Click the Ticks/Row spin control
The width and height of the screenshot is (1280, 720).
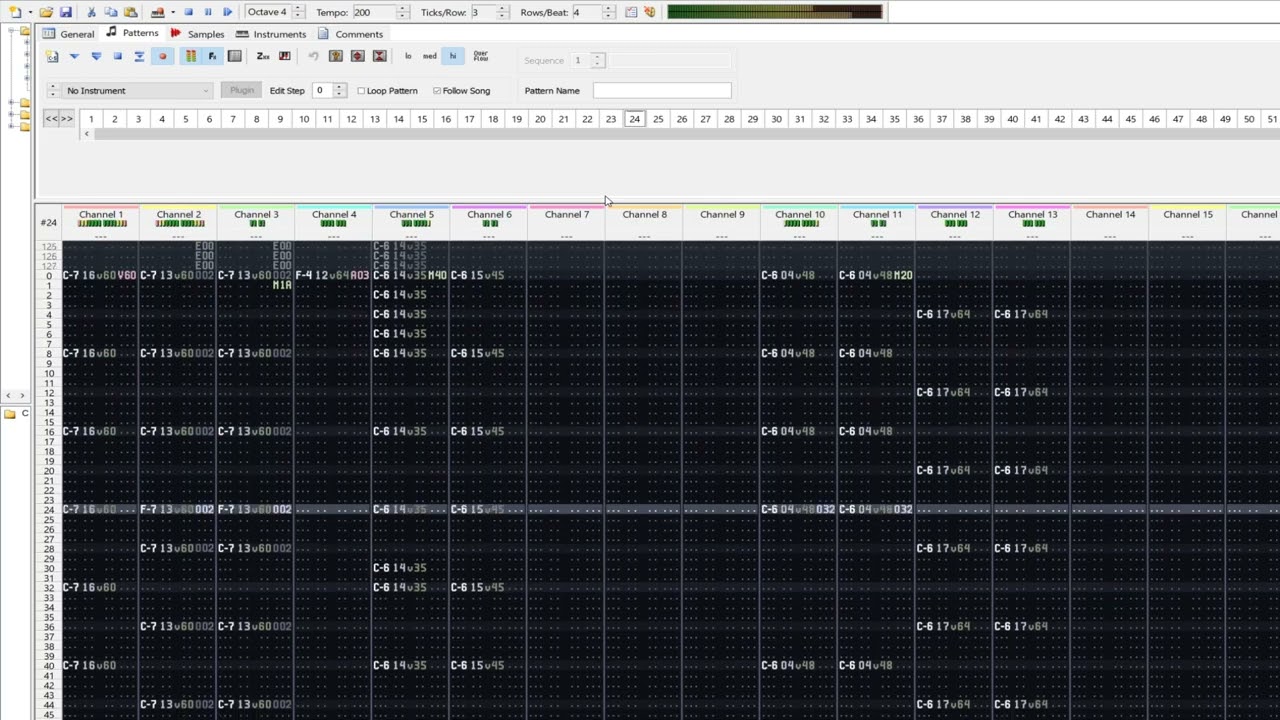(x=502, y=12)
